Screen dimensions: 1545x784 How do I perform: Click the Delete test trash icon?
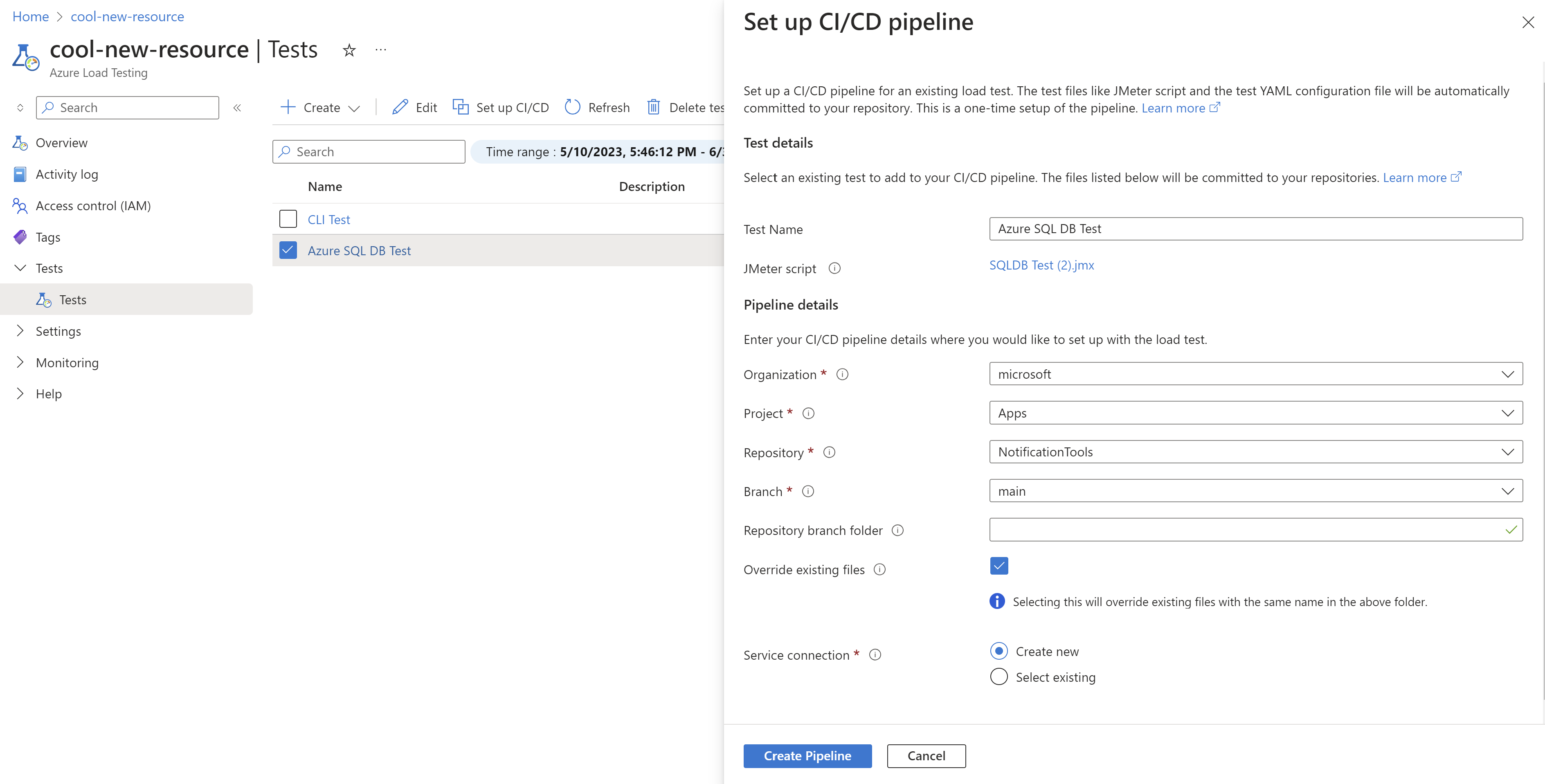(654, 108)
